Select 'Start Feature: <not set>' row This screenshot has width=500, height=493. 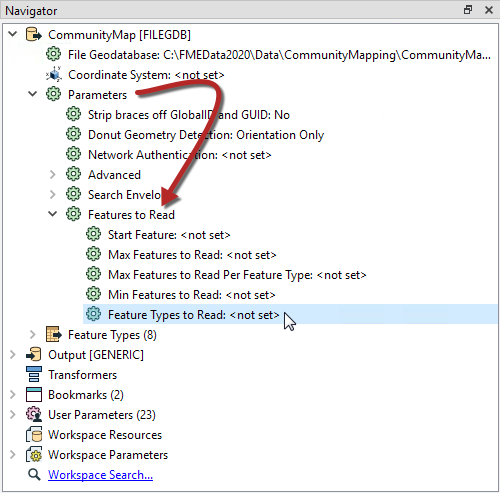pos(169,235)
